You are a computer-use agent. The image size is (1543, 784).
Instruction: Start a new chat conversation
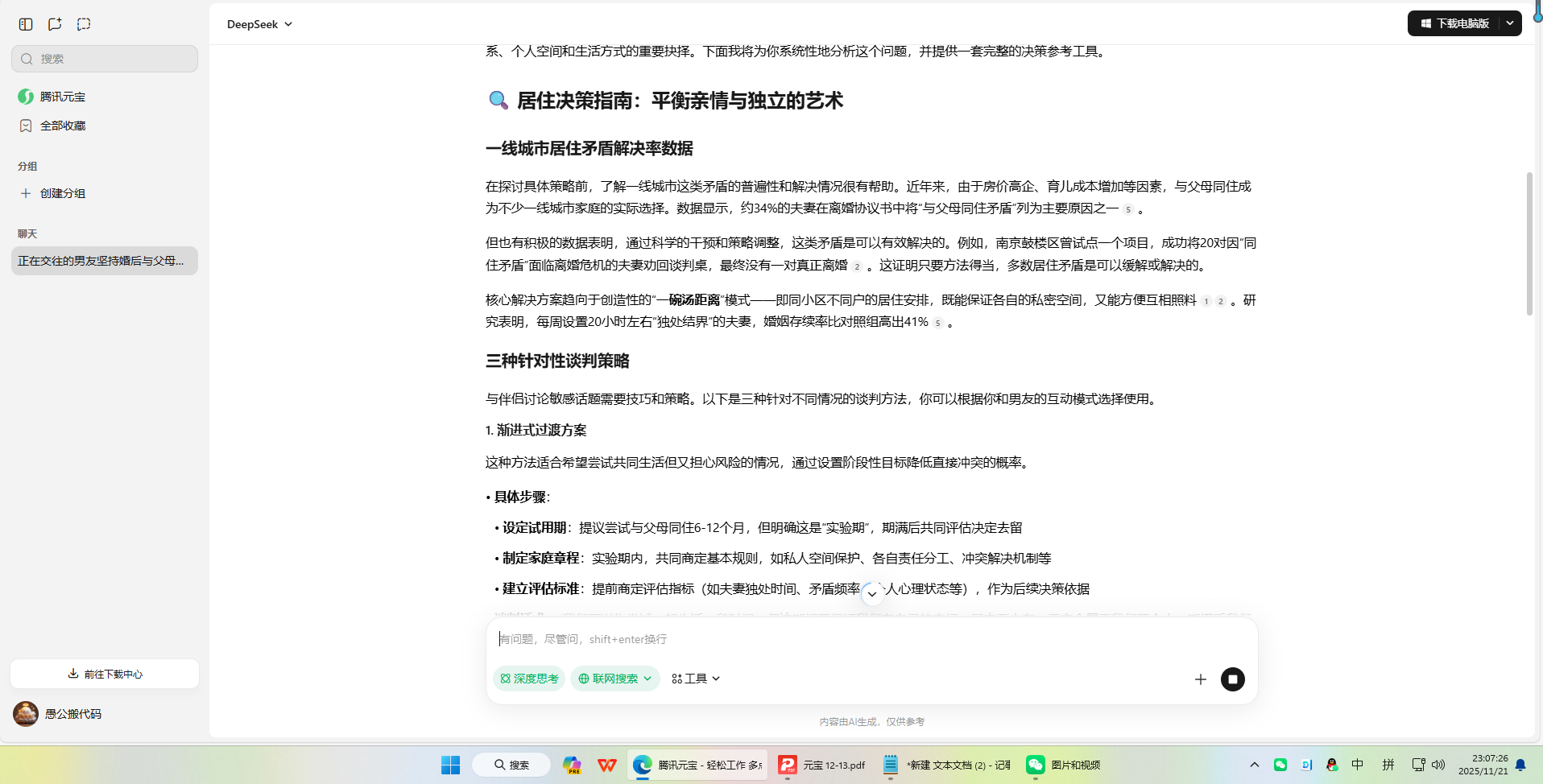point(54,23)
